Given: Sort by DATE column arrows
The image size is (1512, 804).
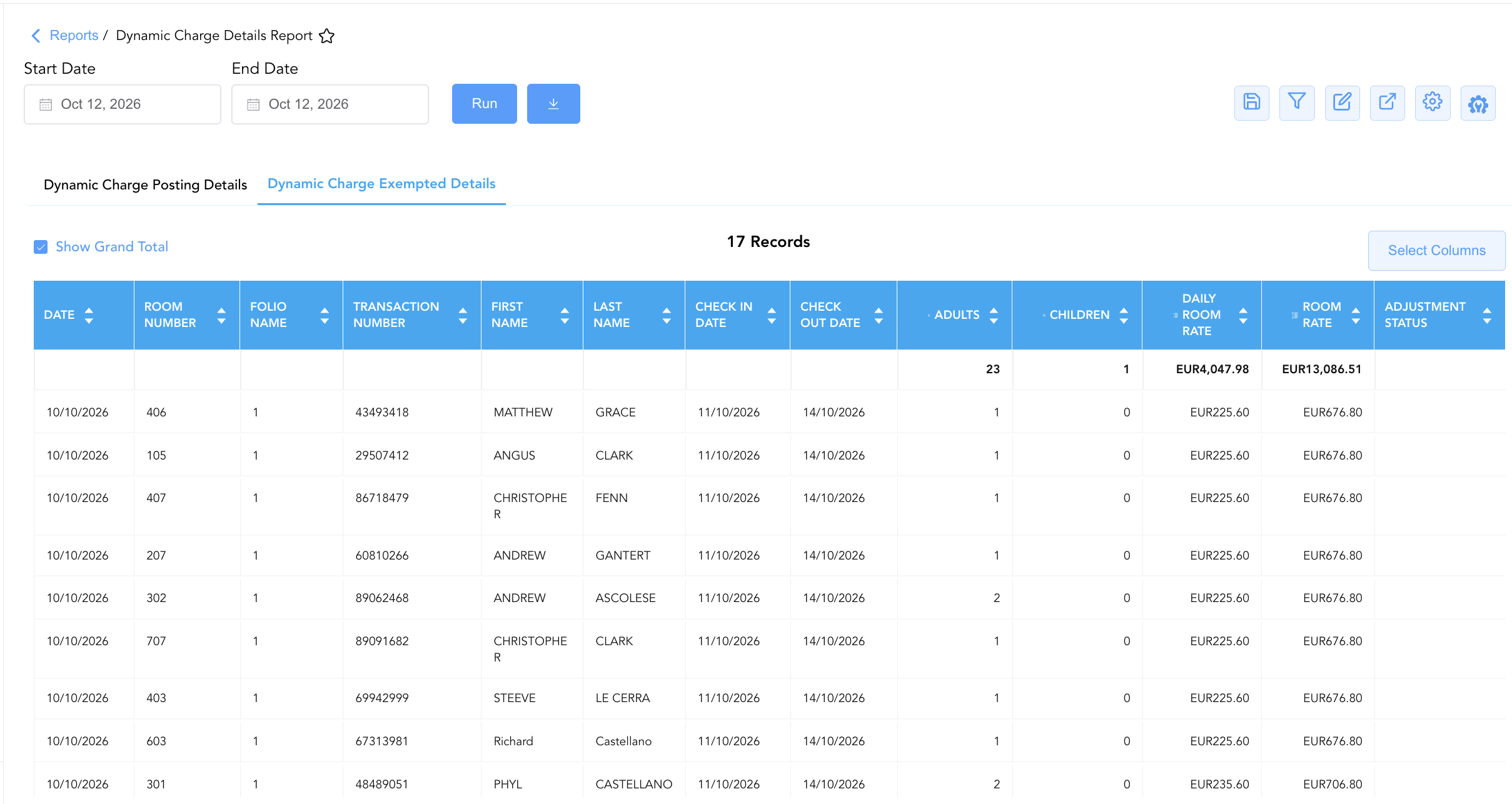Looking at the screenshot, I should coord(89,315).
